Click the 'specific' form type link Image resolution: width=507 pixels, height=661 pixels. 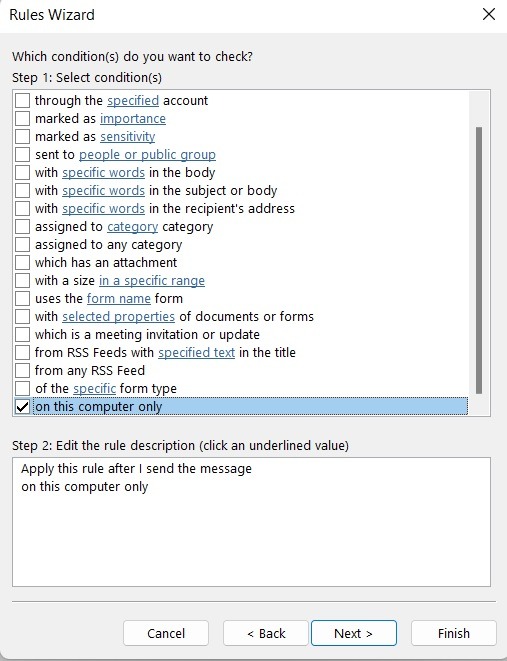pyautogui.click(x=94, y=388)
